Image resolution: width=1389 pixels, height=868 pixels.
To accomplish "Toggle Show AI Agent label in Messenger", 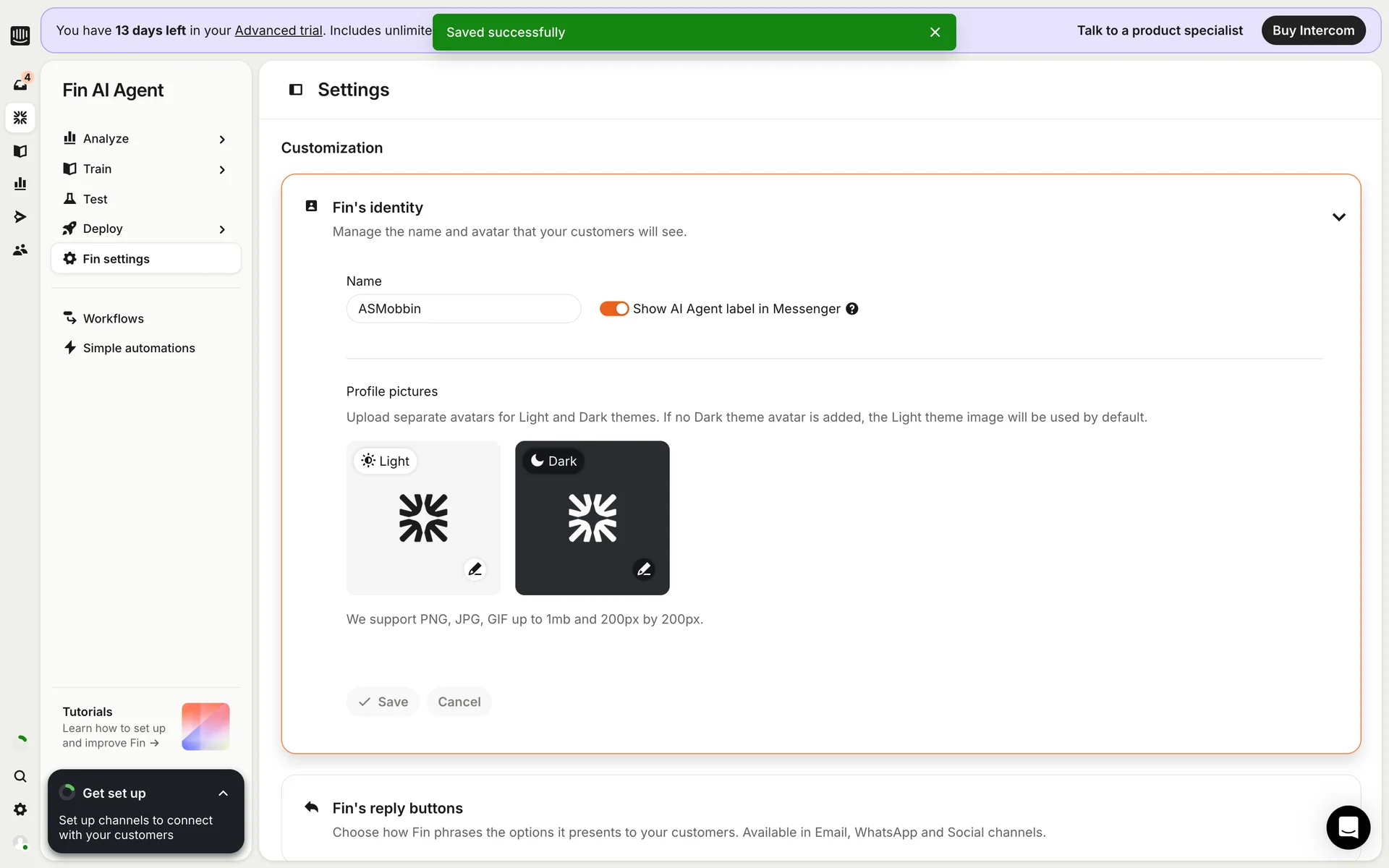I will [x=613, y=309].
